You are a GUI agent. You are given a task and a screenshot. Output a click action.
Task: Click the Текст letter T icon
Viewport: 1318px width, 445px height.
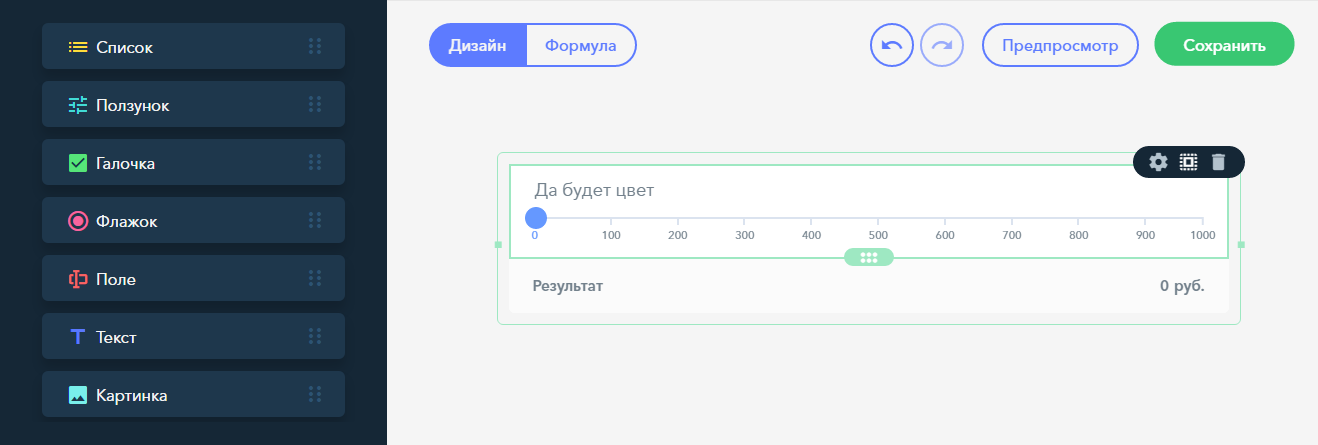coord(78,337)
